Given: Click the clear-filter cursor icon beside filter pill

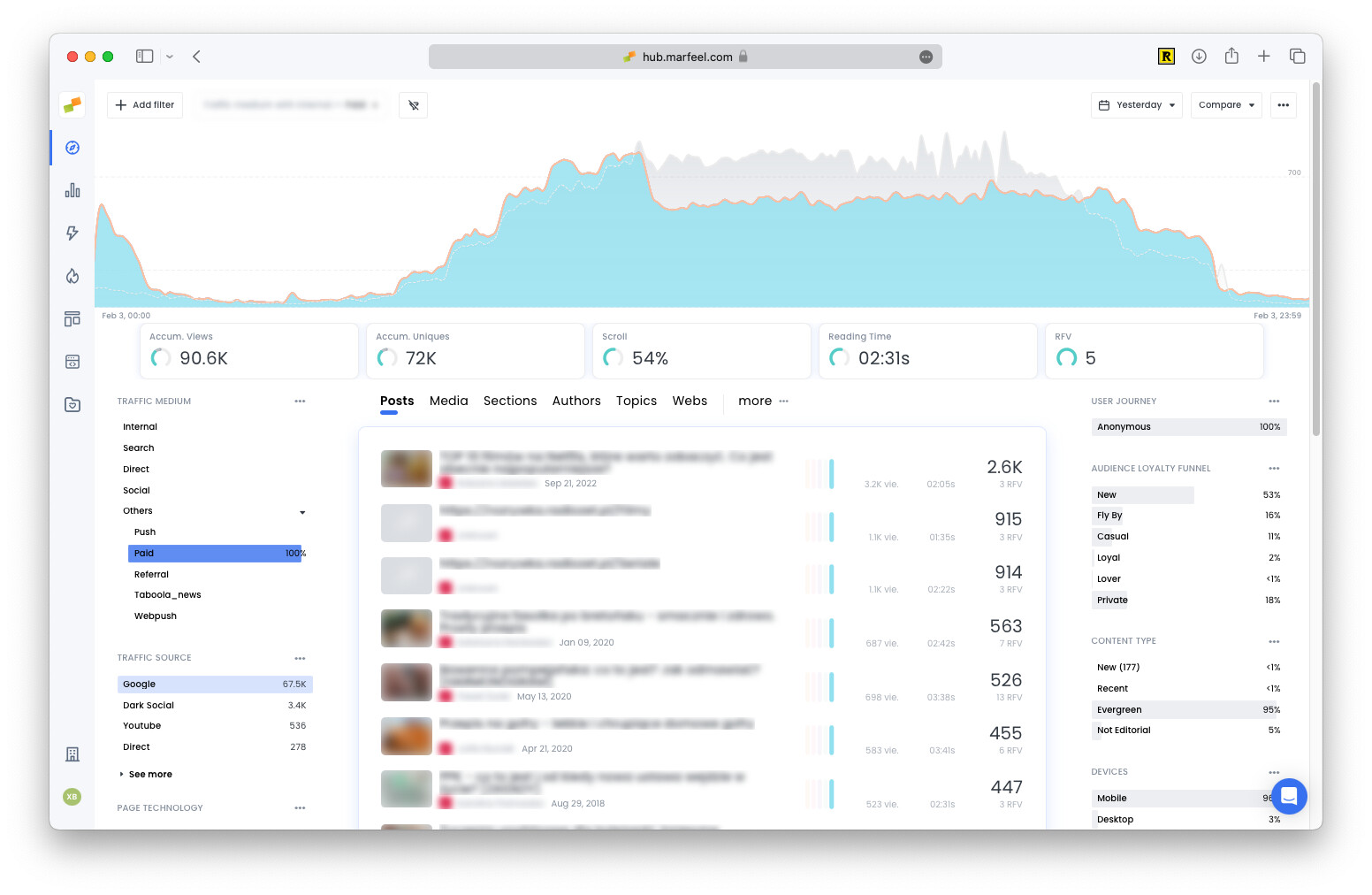Looking at the screenshot, I should click(413, 105).
